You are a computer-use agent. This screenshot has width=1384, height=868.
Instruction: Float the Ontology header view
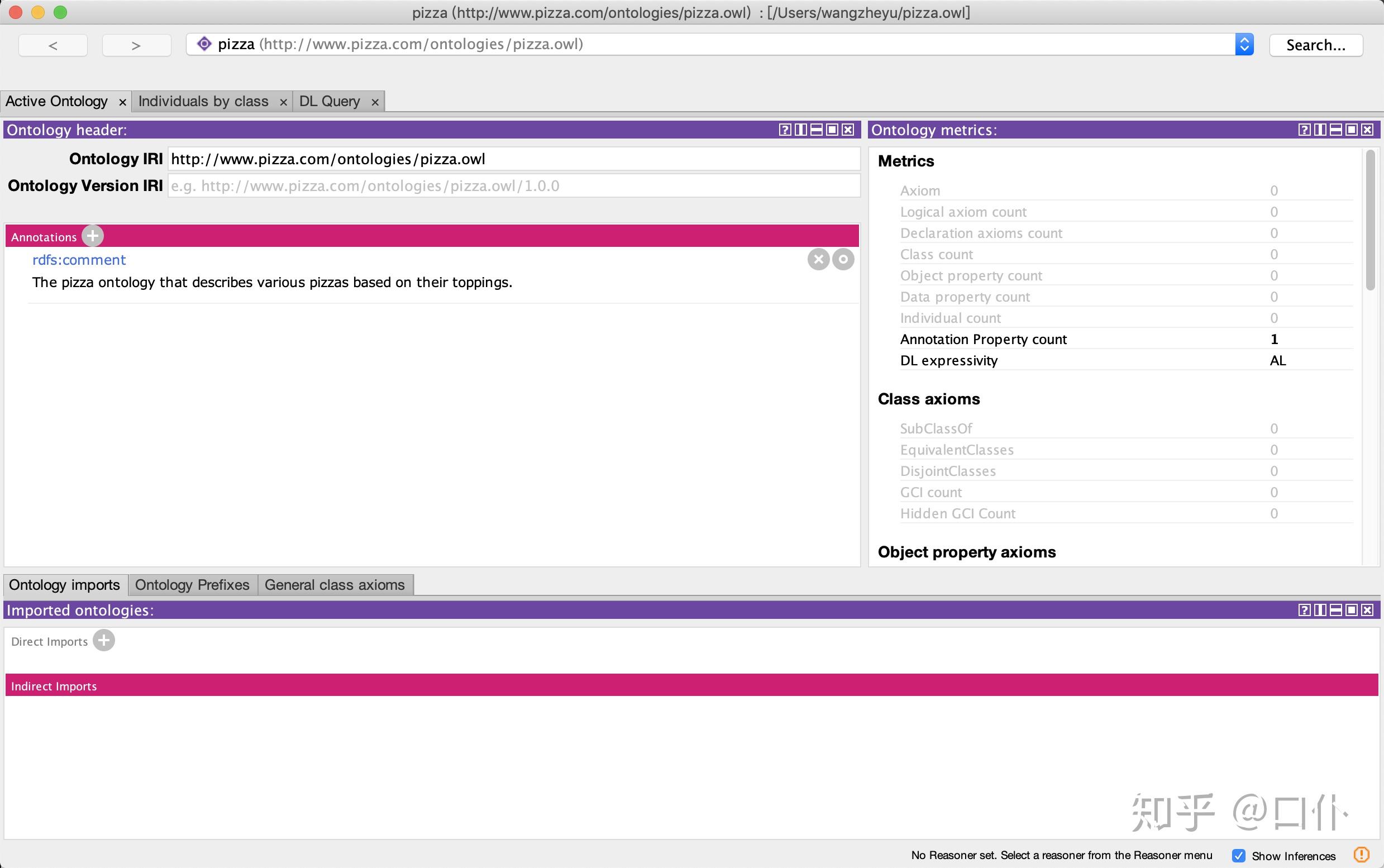[x=832, y=130]
